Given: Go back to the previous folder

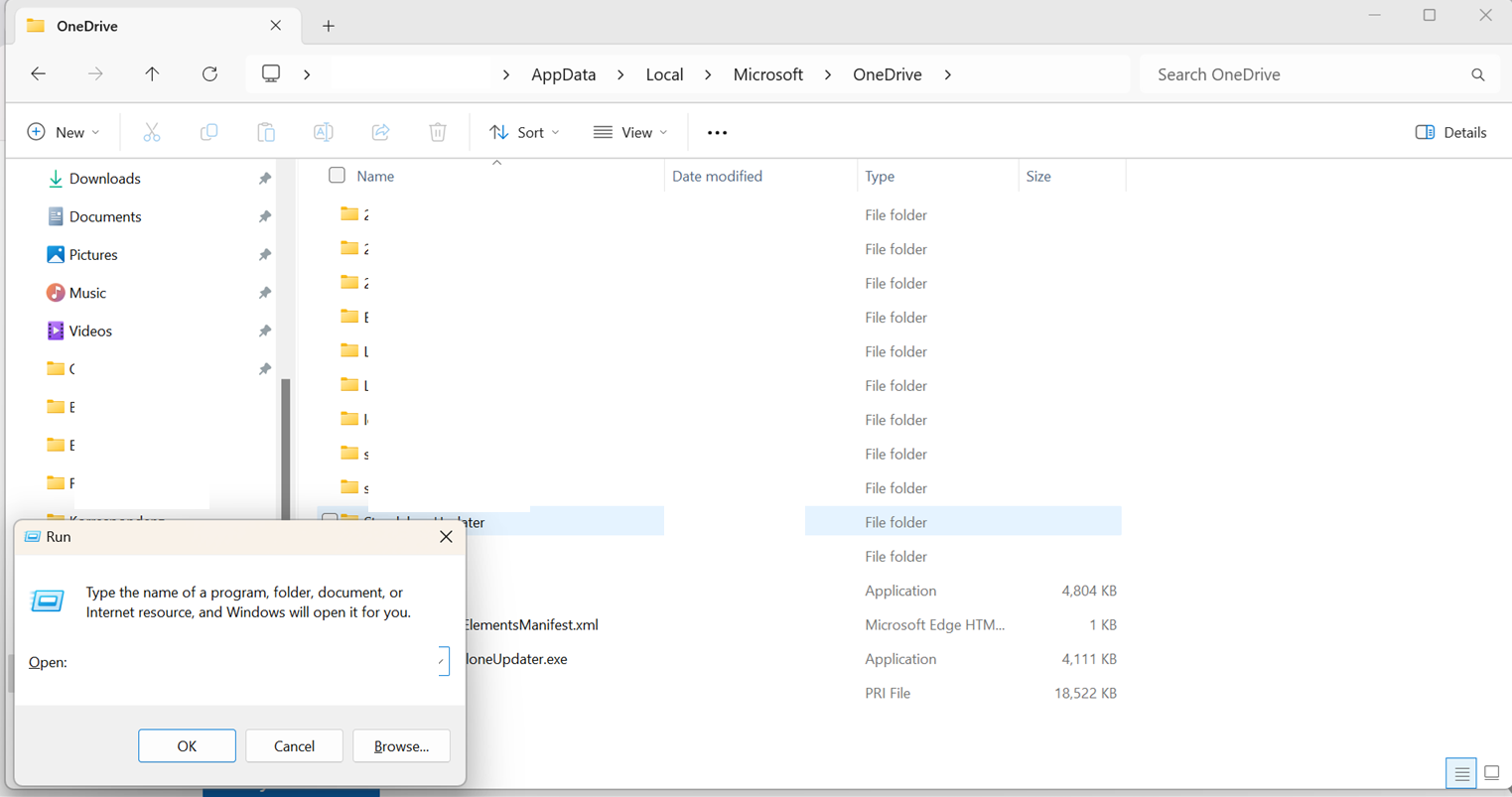Looking at the screenshot, I should [x=38, y=74].
